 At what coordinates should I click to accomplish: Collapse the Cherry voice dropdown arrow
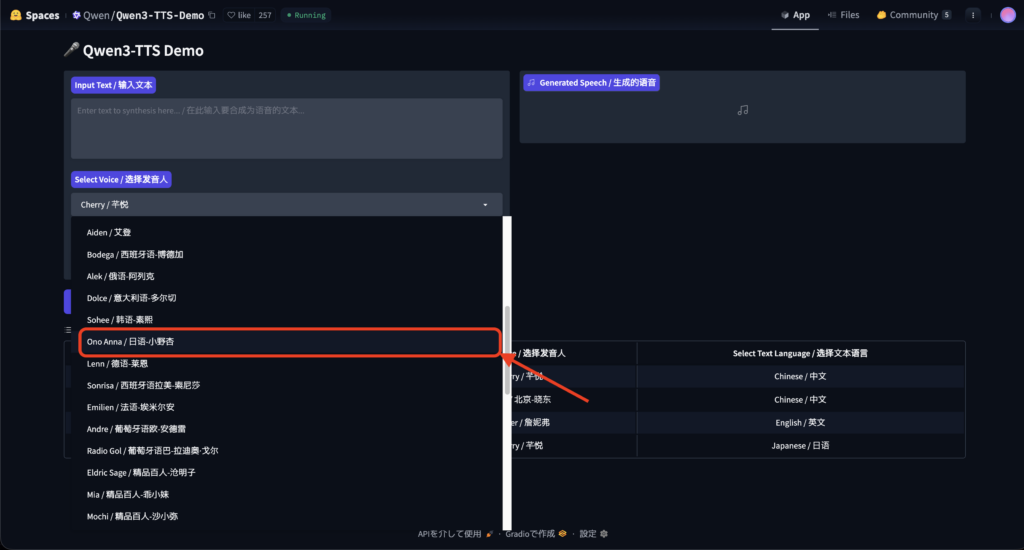485,205
